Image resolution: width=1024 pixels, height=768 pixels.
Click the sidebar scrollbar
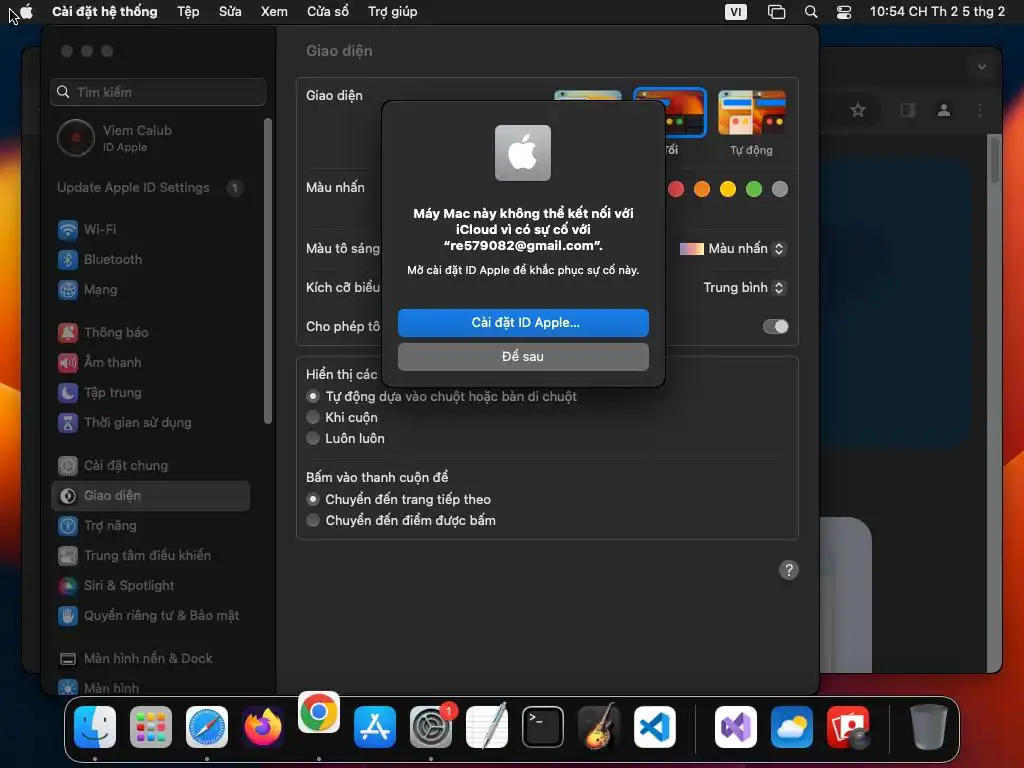[268, 271]
